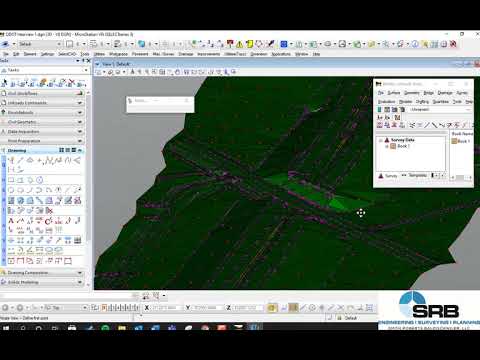The image size is (480, 360).
Task: Expand the Civil Workflows task group
Action: pos(42,93)
